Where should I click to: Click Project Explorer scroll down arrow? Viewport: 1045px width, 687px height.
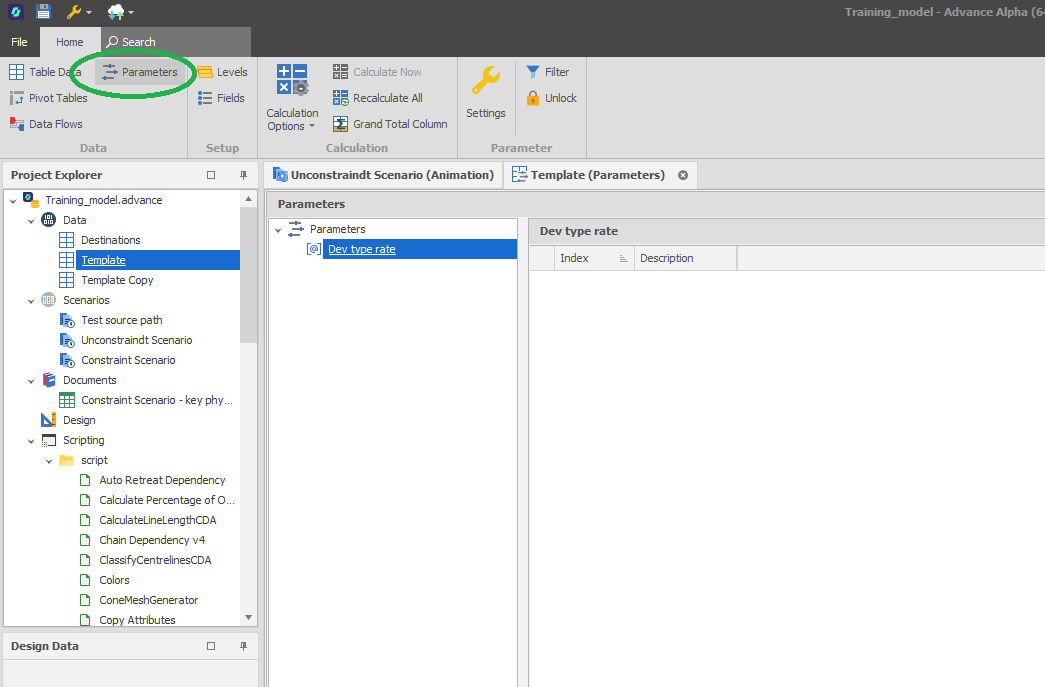pyautogui.click(x=249, y=618)
